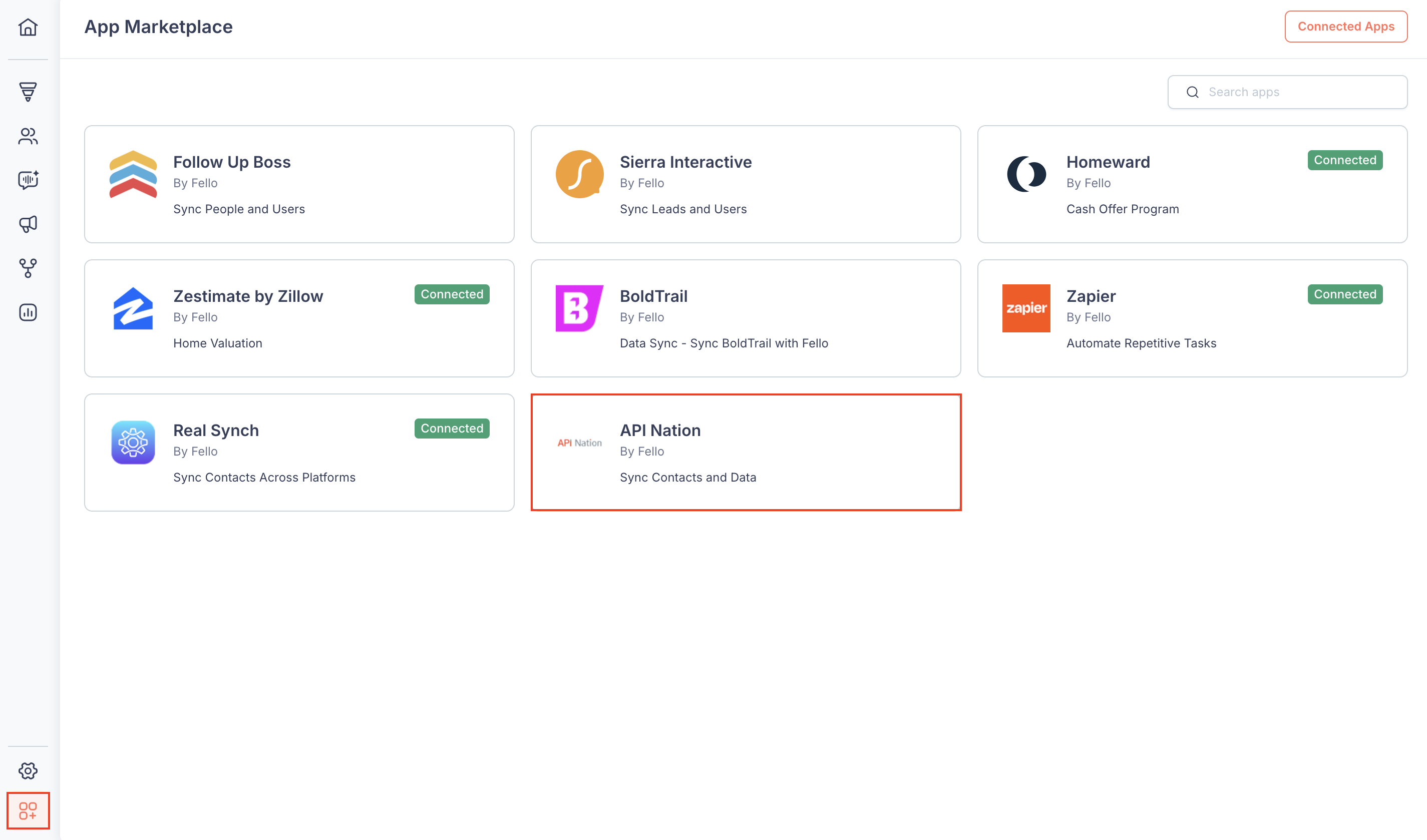
Task: Open the AI chat sparkle icon
Action: coord(28,180)
